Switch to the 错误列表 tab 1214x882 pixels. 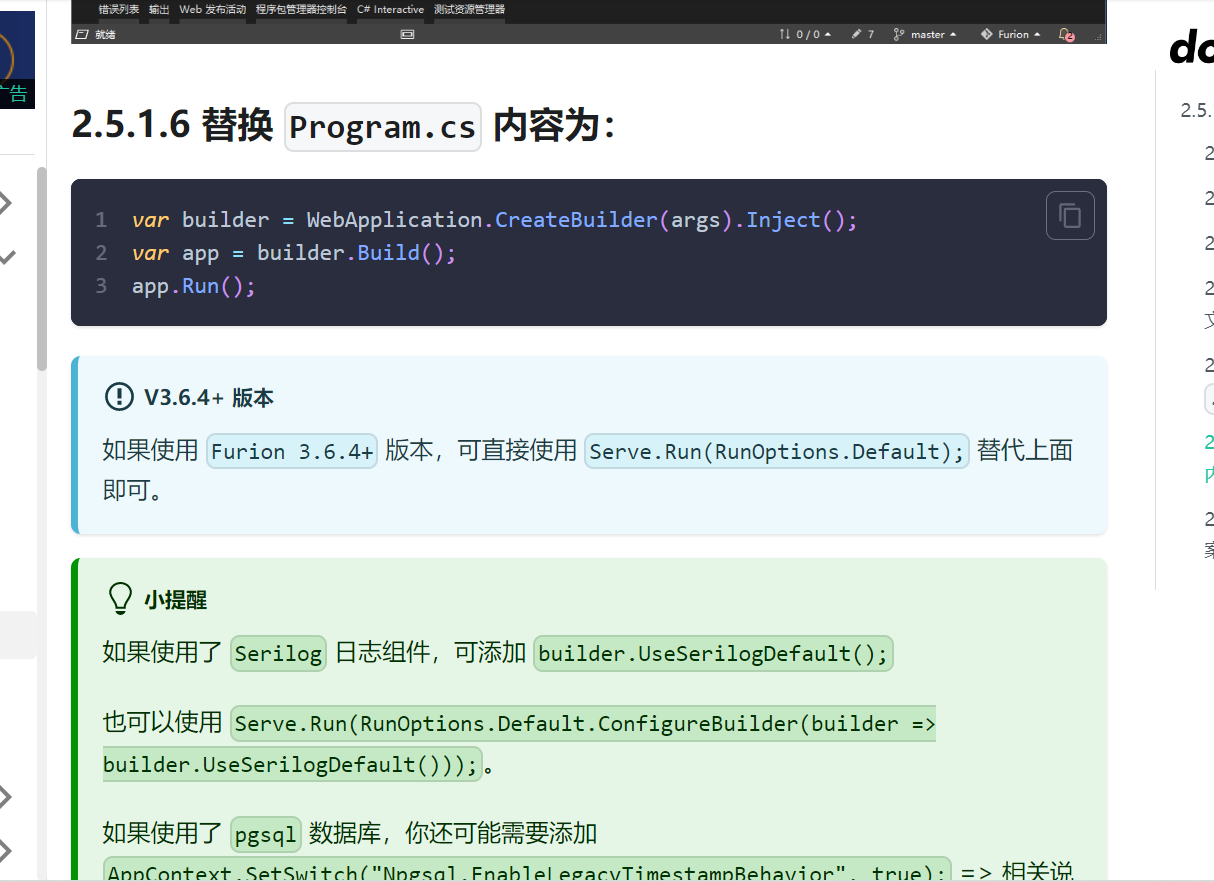[x=119, y=9]
